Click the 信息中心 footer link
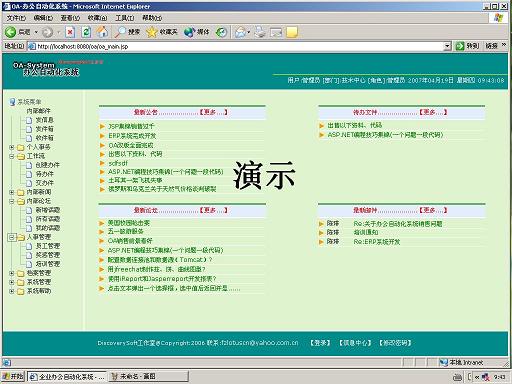The width and height of the screenshot is (512, 384). pyautogui.click(x=355, y=343)
